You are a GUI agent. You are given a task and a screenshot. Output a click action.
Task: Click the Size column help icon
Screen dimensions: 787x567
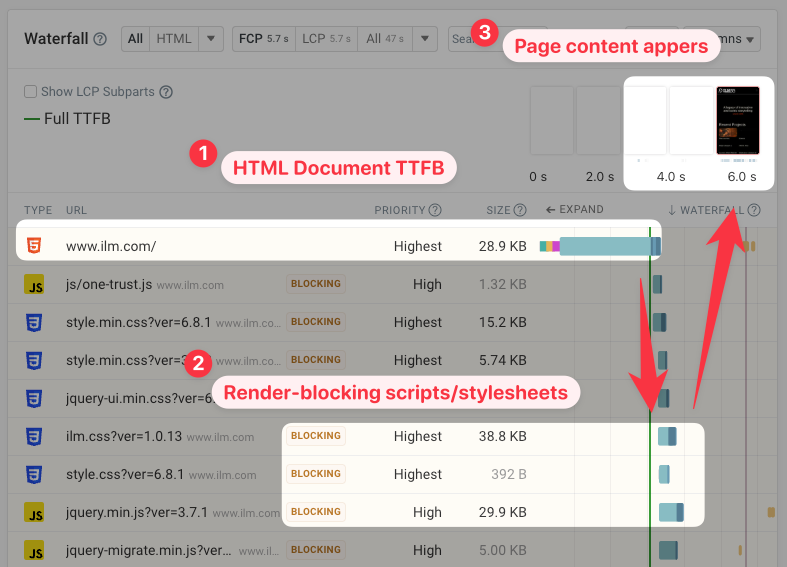click(519, 210)
